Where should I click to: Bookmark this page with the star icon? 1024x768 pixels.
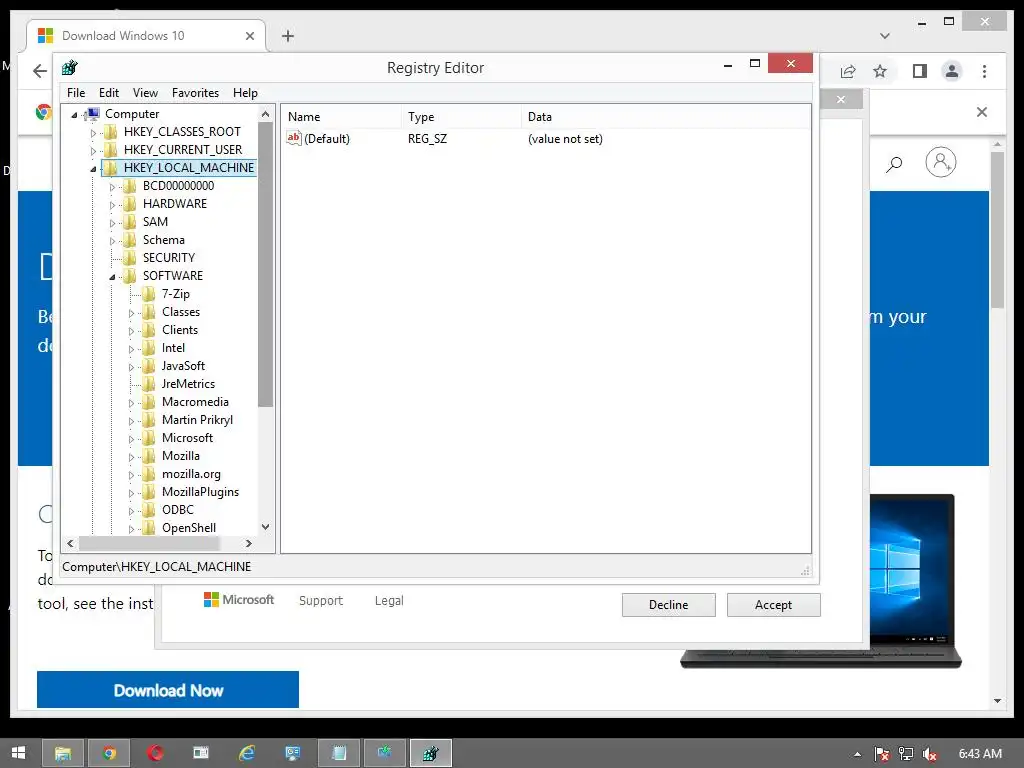880,71
